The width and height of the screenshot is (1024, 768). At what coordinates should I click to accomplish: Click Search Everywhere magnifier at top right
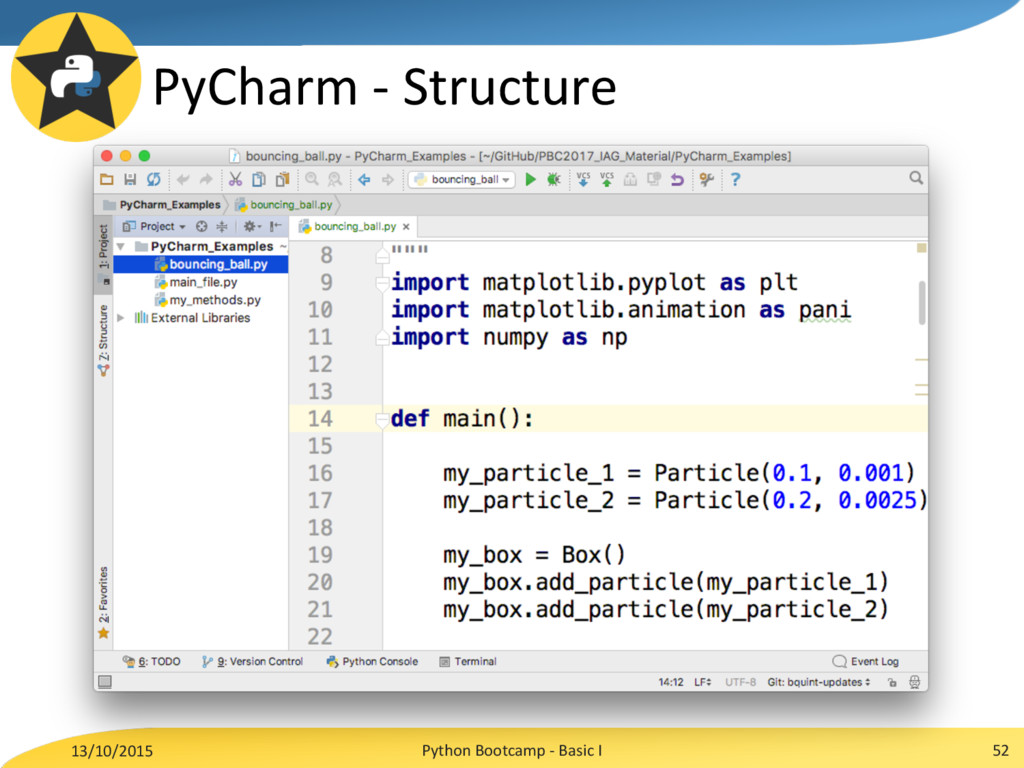point(916,178)
